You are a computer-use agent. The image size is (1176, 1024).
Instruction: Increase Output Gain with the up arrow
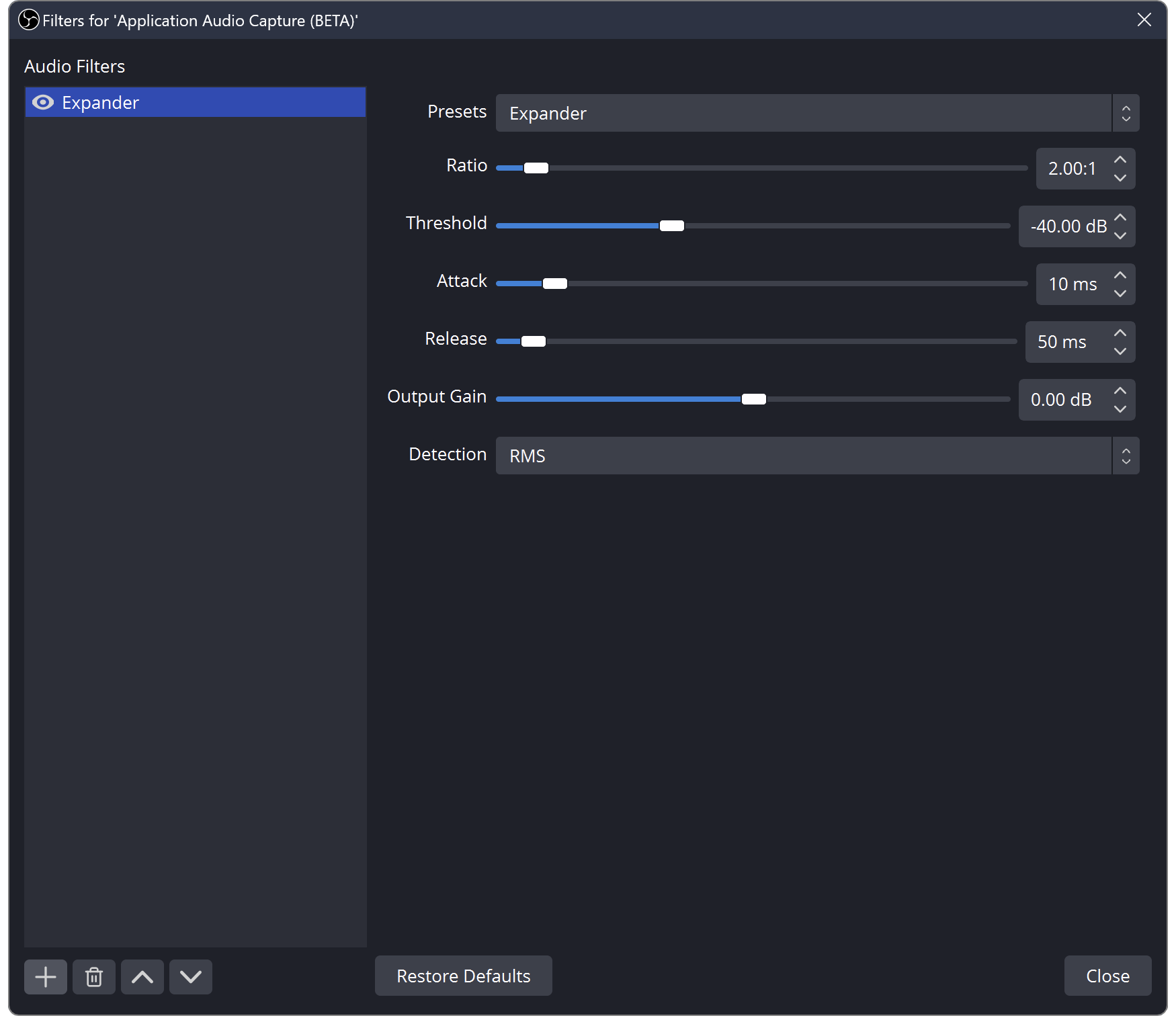click(1120, 391)
